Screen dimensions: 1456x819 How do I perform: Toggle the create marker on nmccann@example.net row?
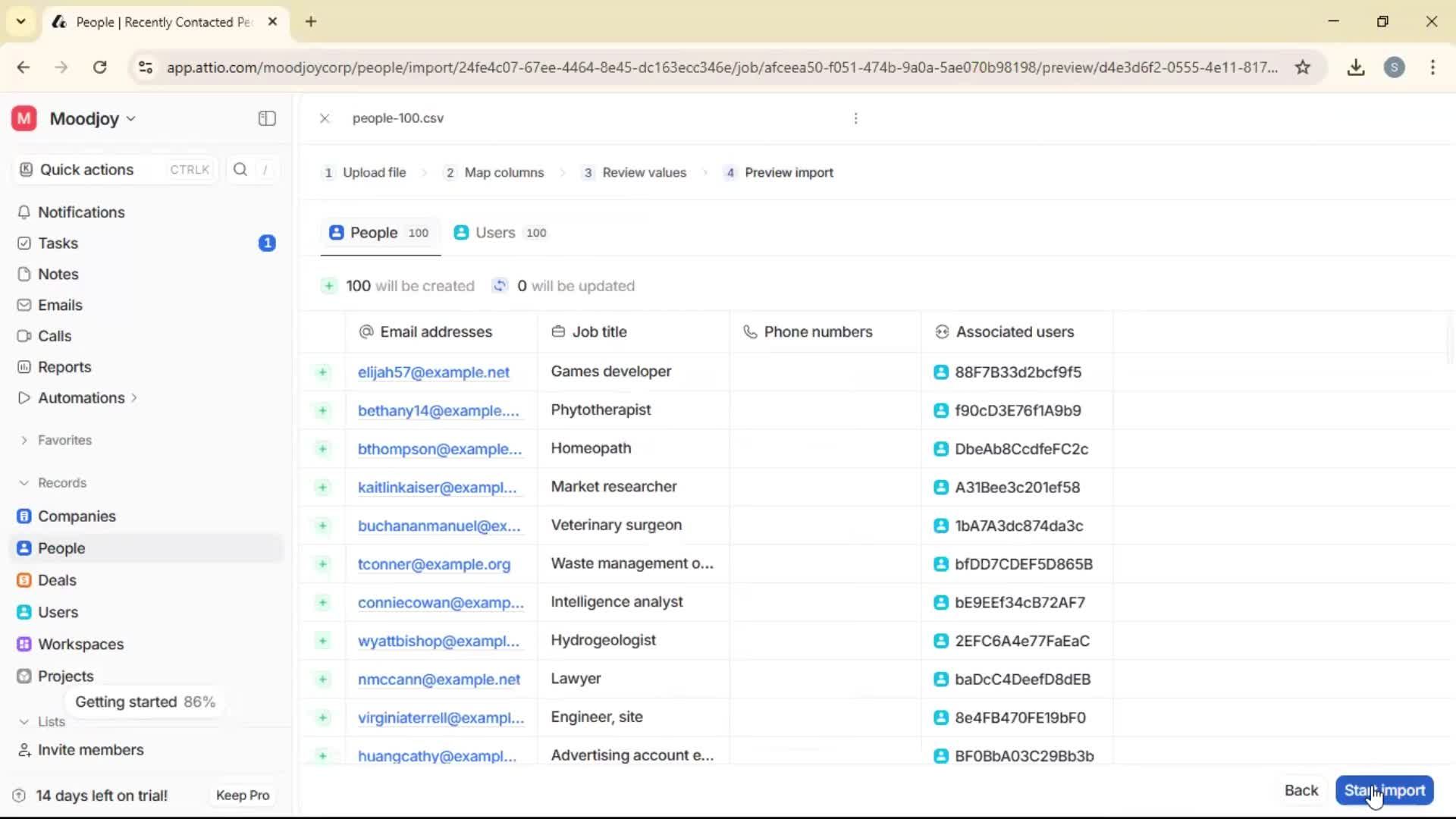point(322,679)
